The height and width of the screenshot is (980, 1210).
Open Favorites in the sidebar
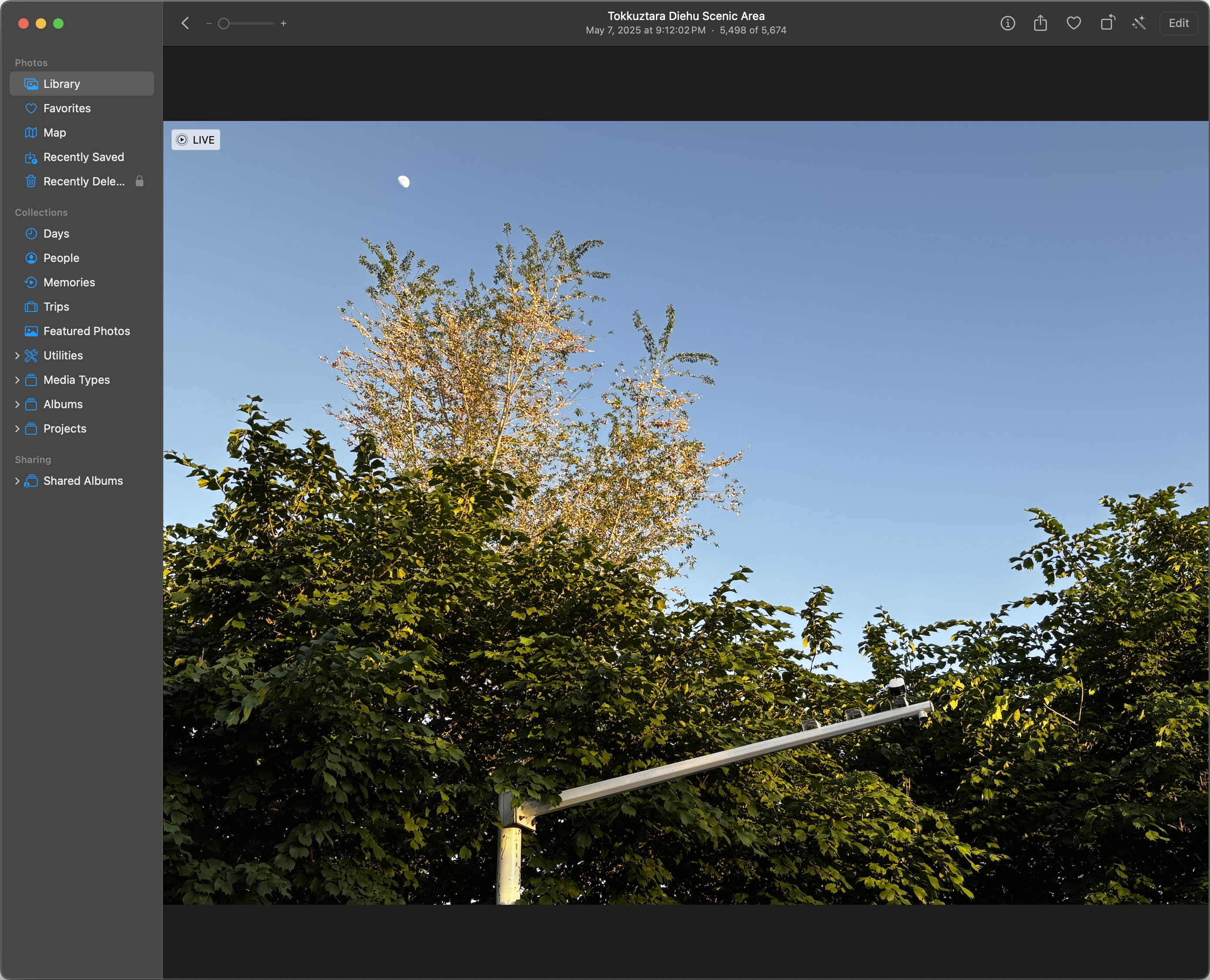click(67, 108)
